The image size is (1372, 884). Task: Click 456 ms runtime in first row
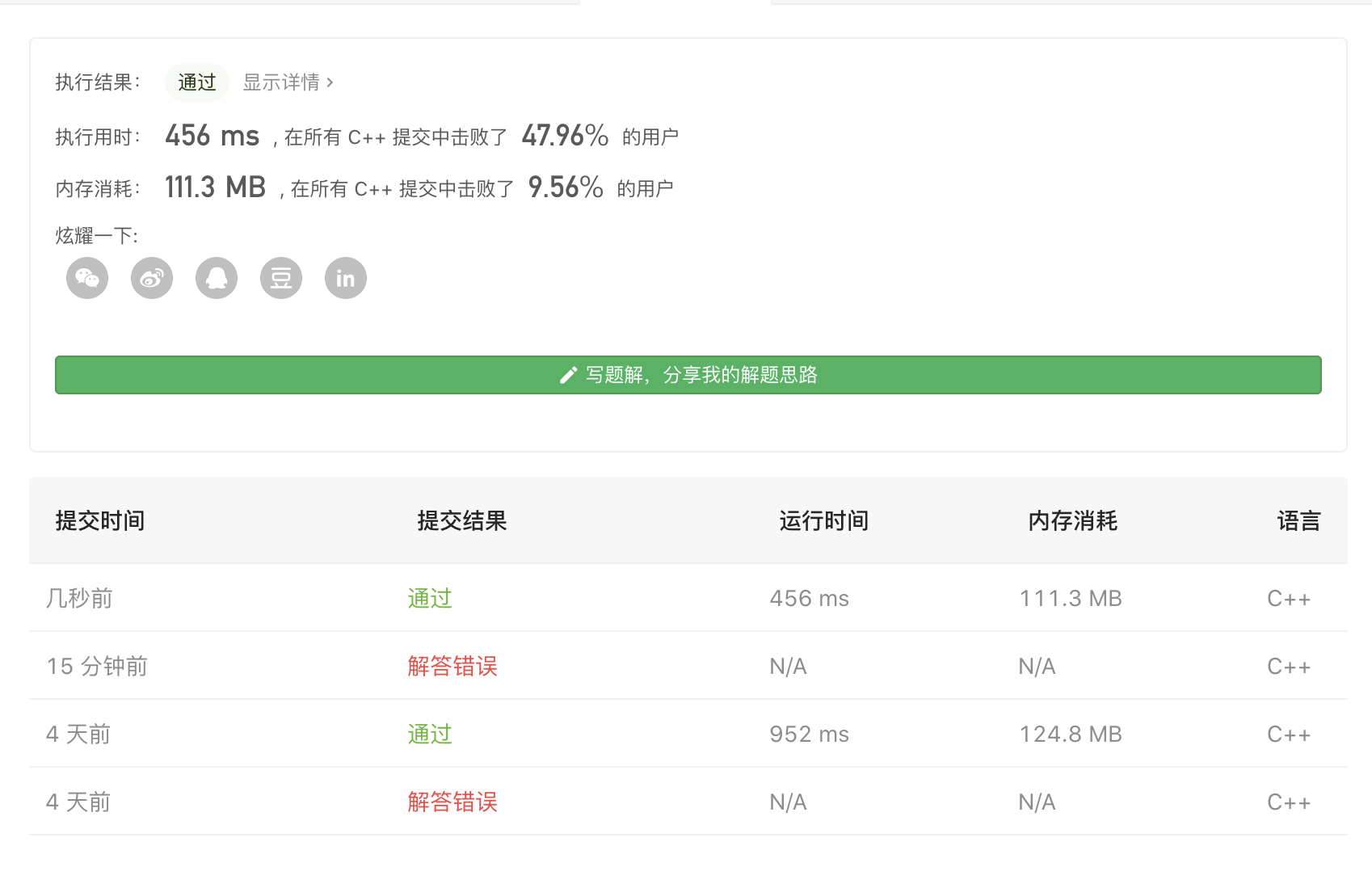pyautogui.click(x=810, y=599)
